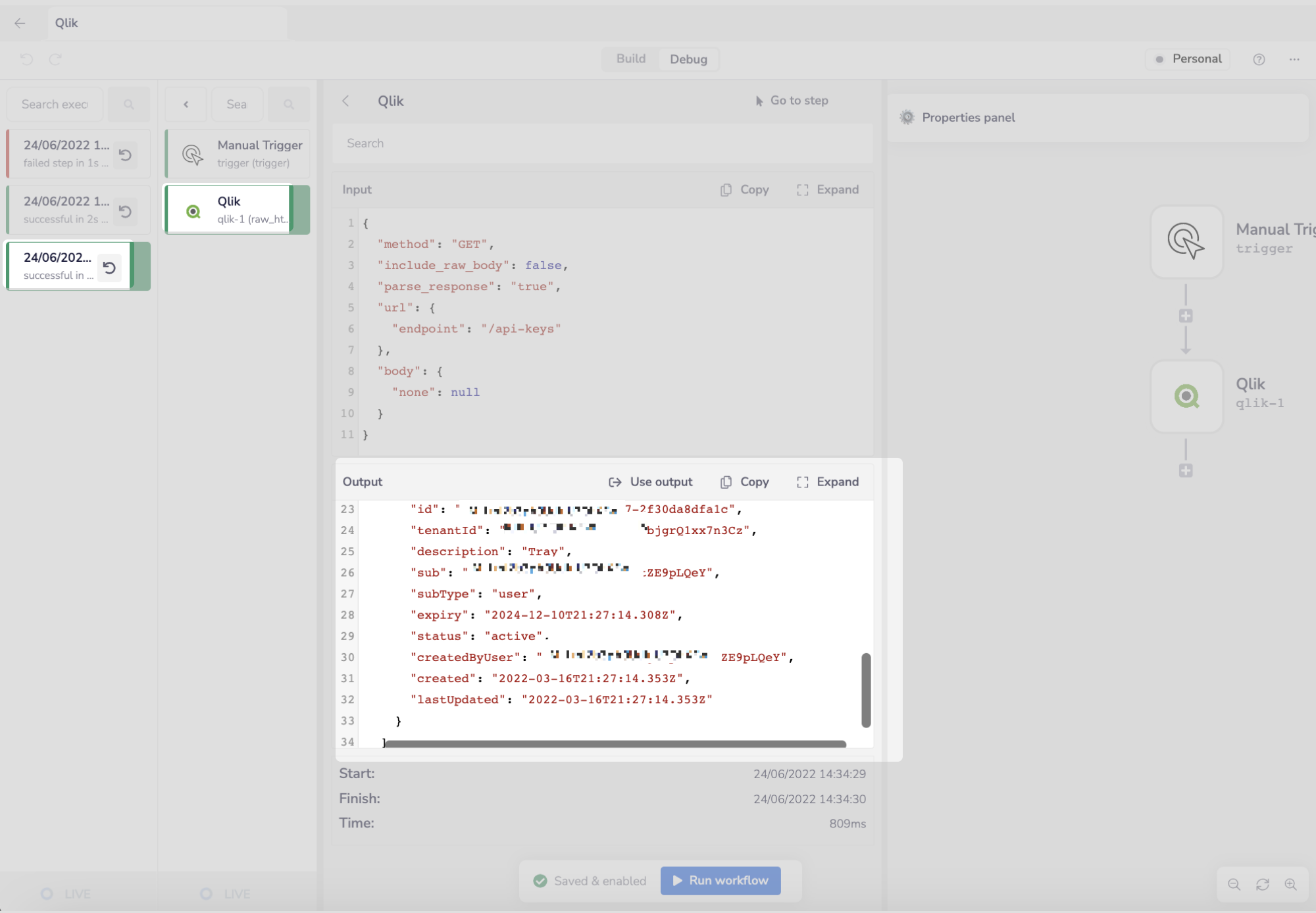Image resolution: width=1316 pixels, height=913 pixels.
Task: Click the help question mark icon
Action: pos(1259,59)
